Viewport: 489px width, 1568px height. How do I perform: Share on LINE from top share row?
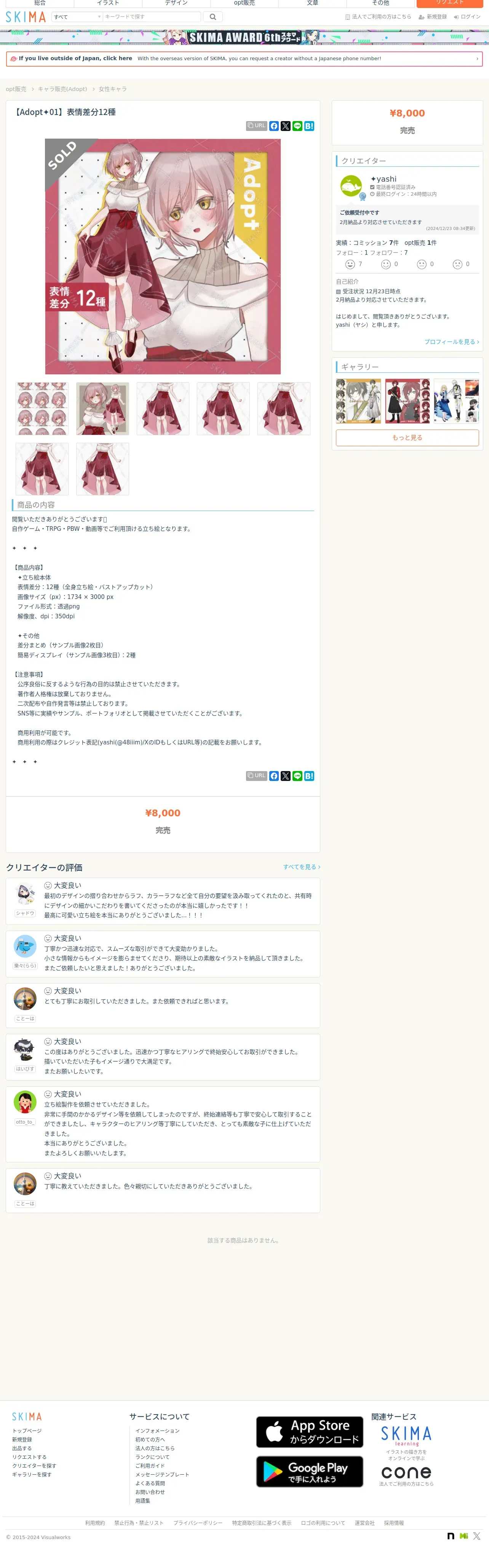[297, 126]
